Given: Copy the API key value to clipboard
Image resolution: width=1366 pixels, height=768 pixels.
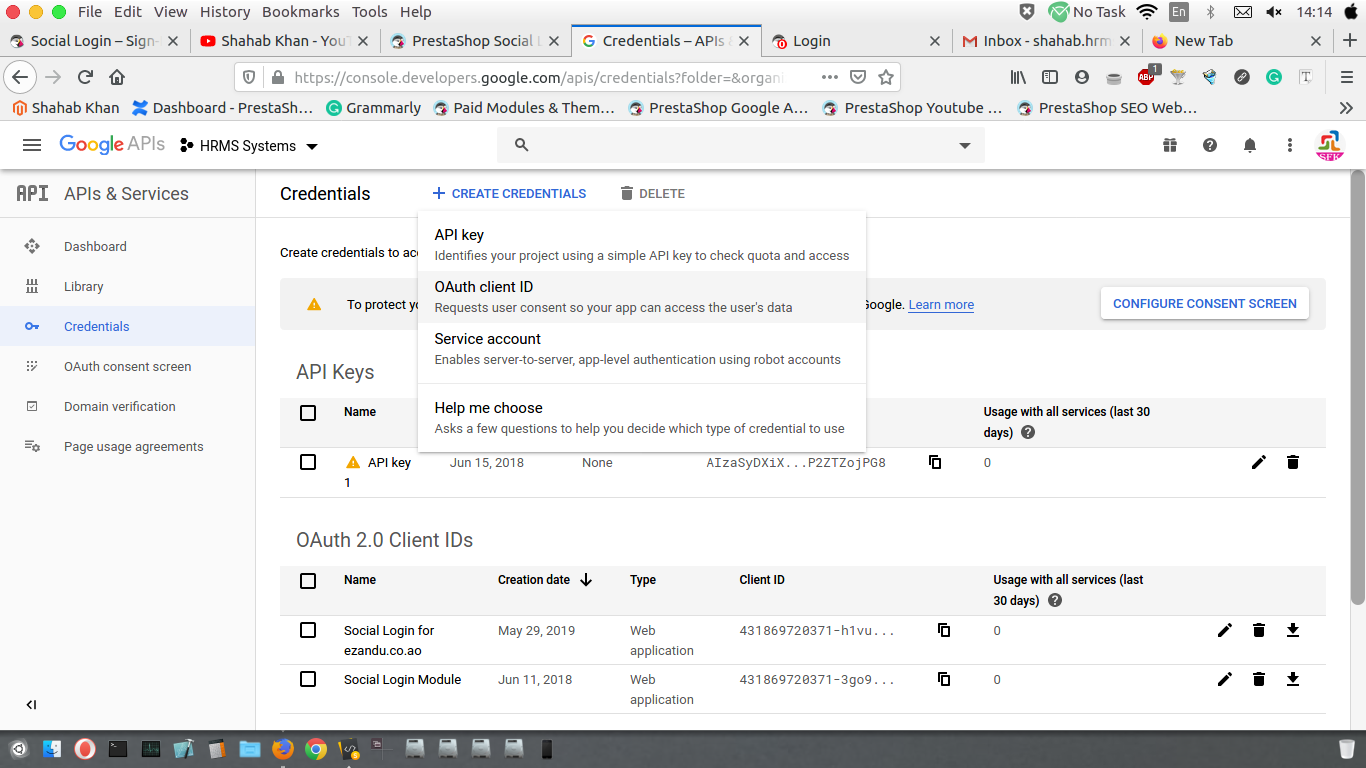Looking at the screenshot, I should pyautogui.click(x=935, y=462).
